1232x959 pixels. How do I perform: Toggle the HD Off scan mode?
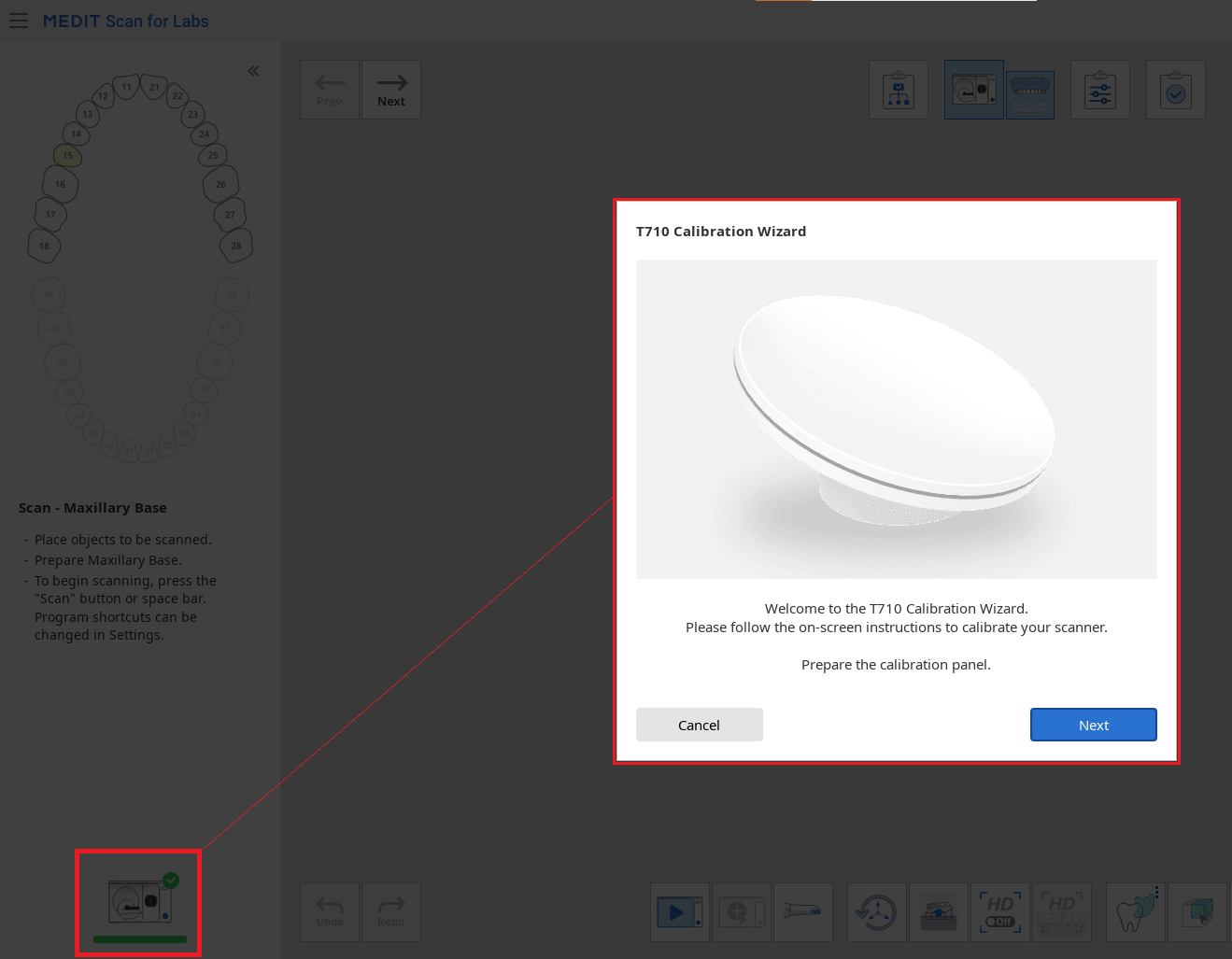click(1000, 912)
